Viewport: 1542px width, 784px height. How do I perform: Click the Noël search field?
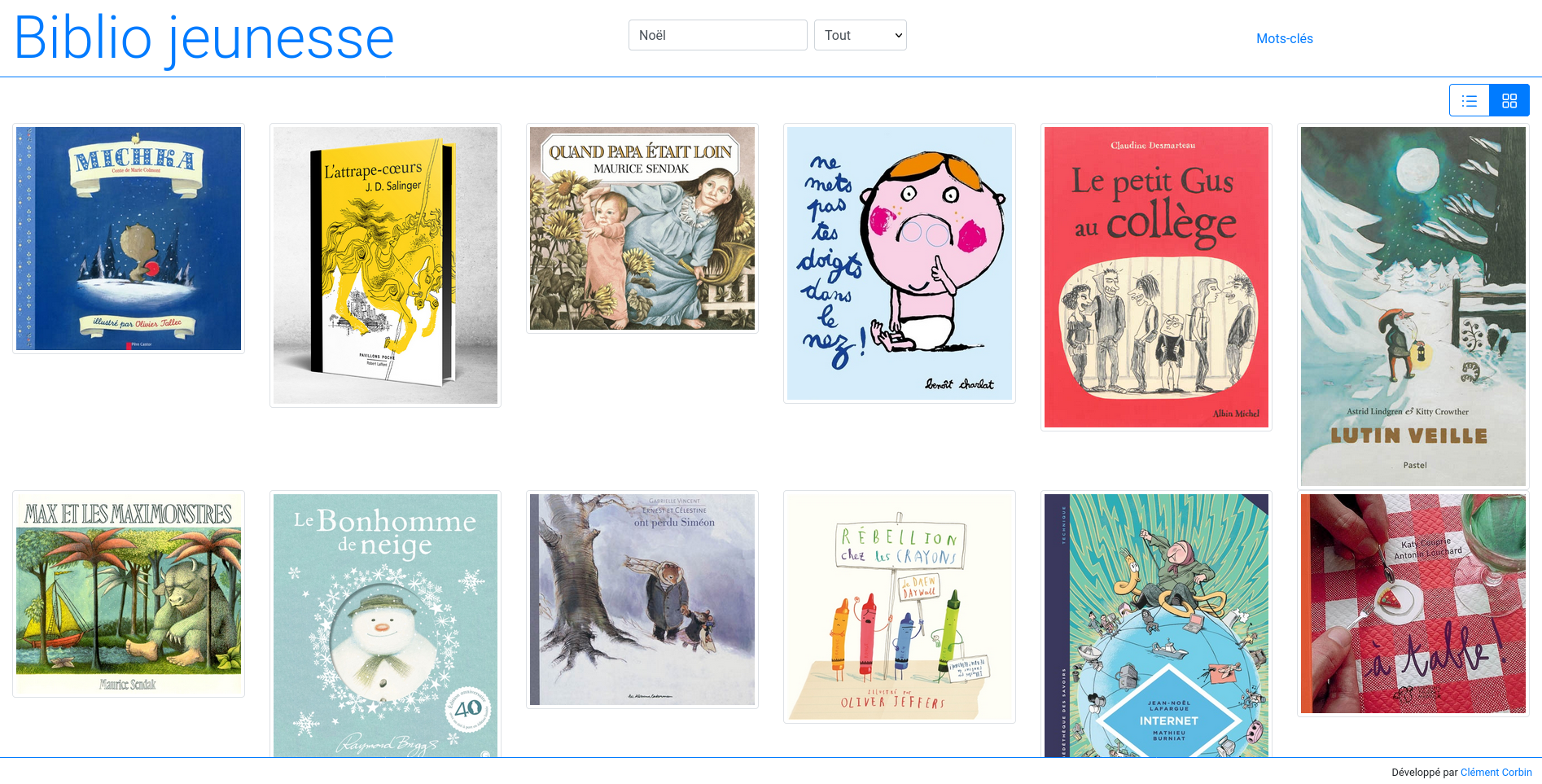[717, 35]
